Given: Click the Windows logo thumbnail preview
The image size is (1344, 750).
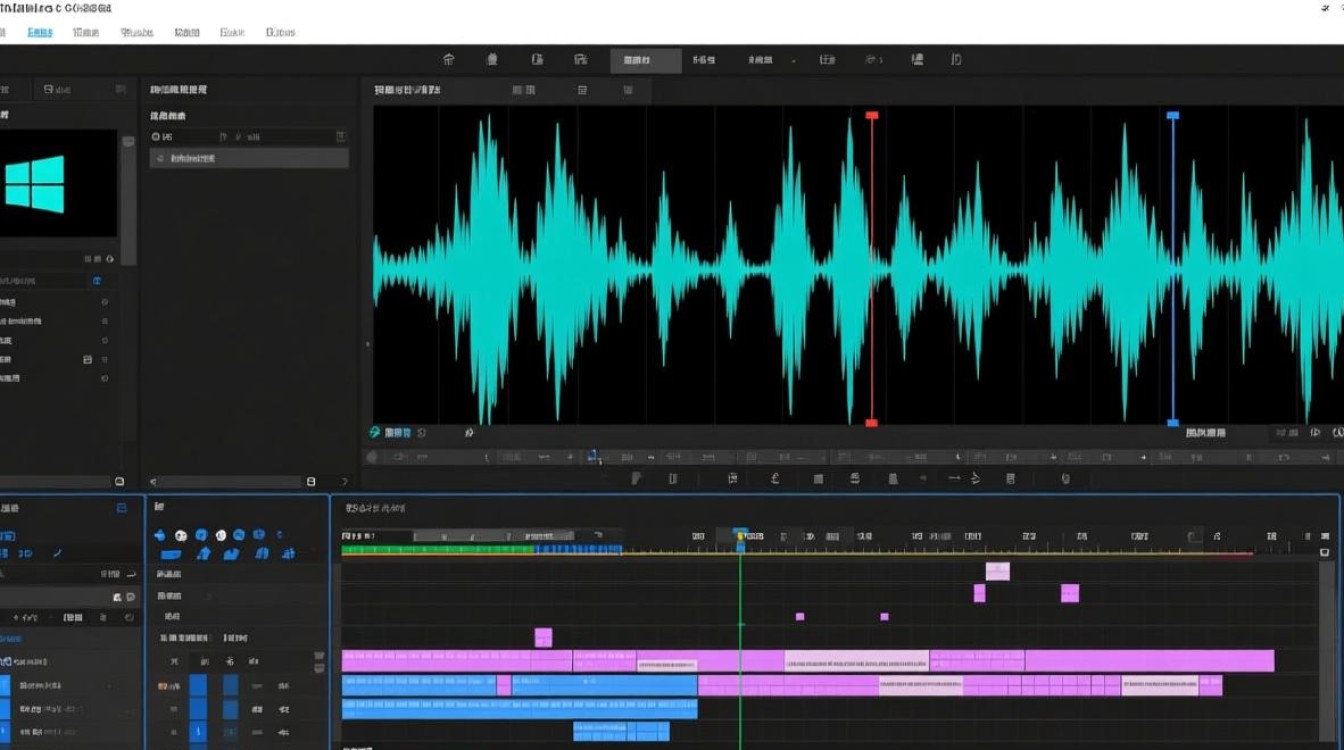Looking at the screenshot, I should pyautogui.click(x=58, y=184).
